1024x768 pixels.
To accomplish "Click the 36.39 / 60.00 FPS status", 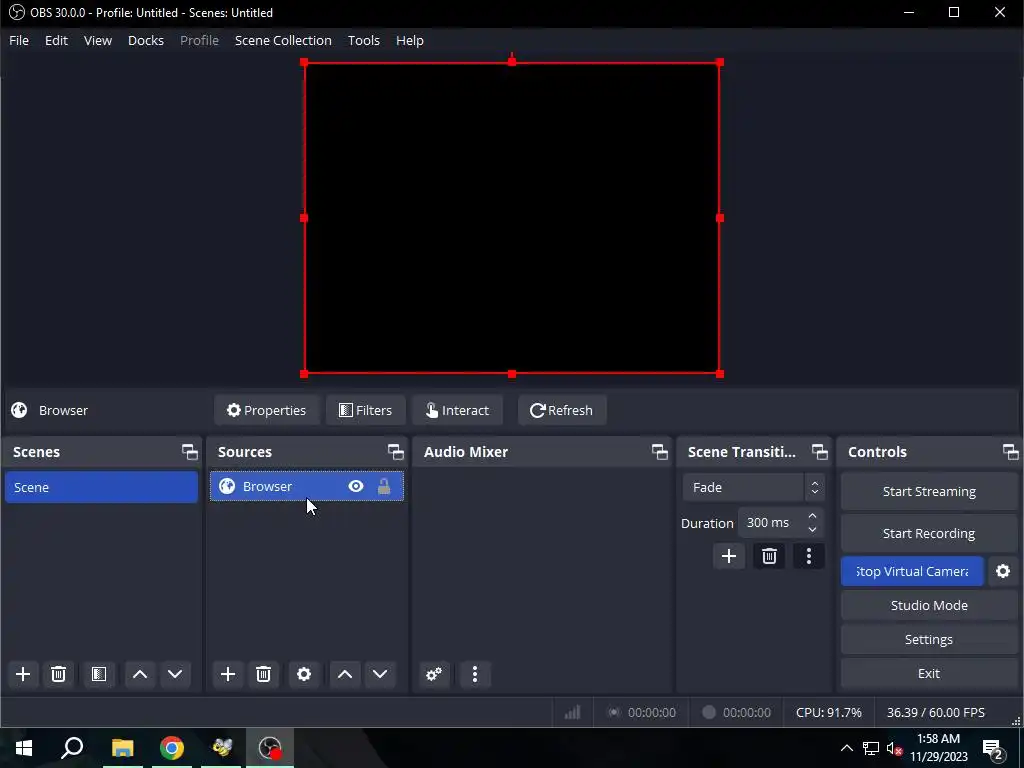I will [x=935, y=712].
